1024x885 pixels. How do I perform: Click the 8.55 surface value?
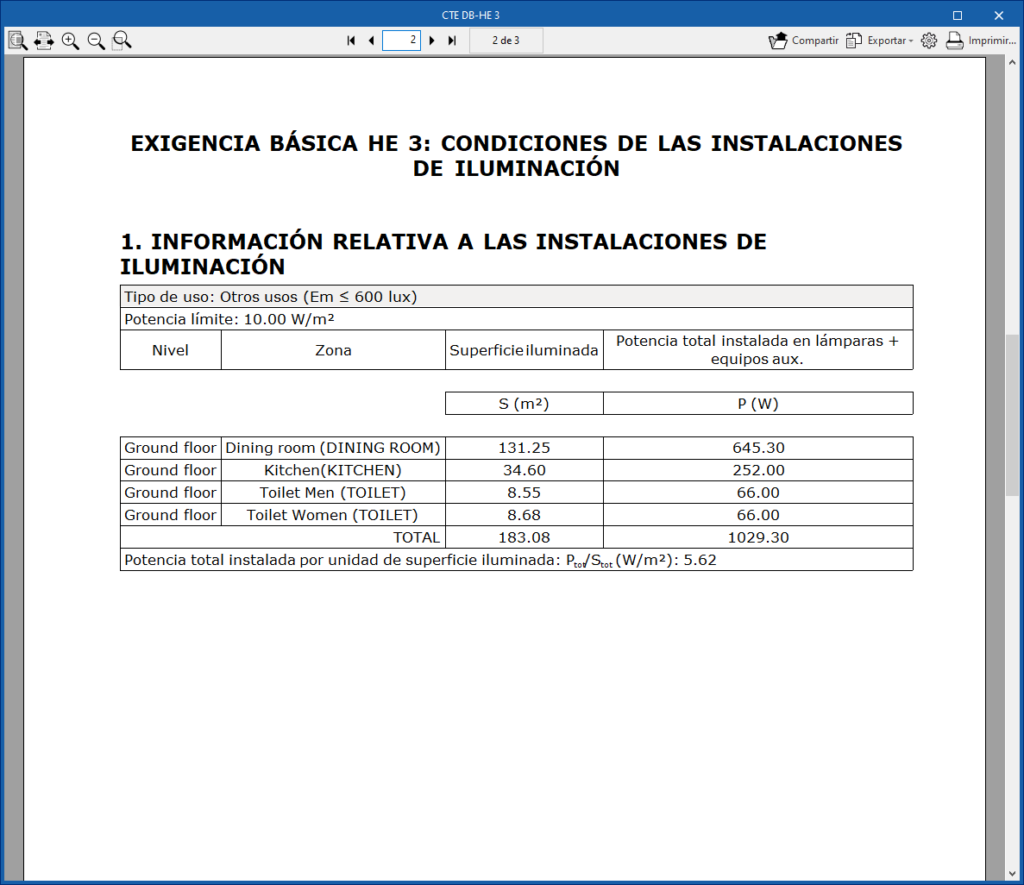524,492
